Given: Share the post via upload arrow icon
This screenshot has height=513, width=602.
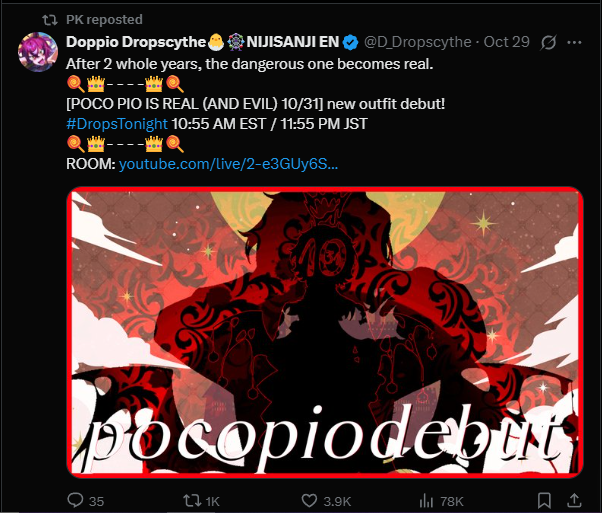Looking at the screenshot, I should 574,500.
